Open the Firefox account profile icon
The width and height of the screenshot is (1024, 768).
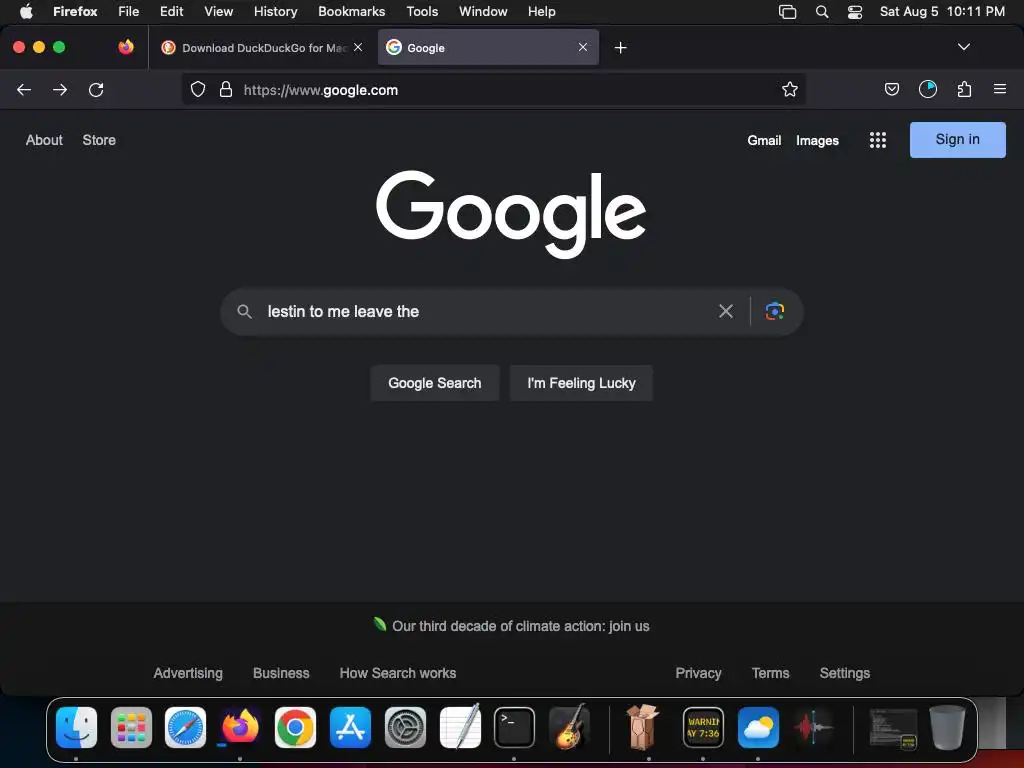point(927,89)
